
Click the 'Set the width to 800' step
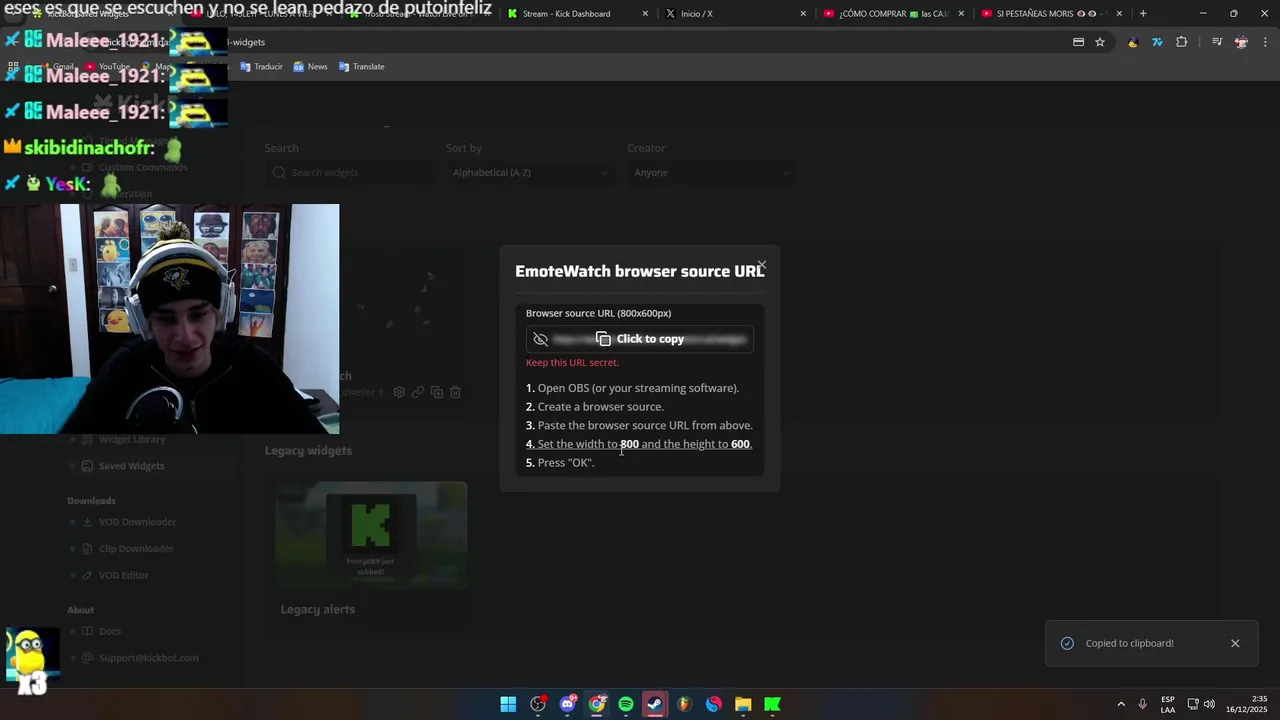pos(639,444)
